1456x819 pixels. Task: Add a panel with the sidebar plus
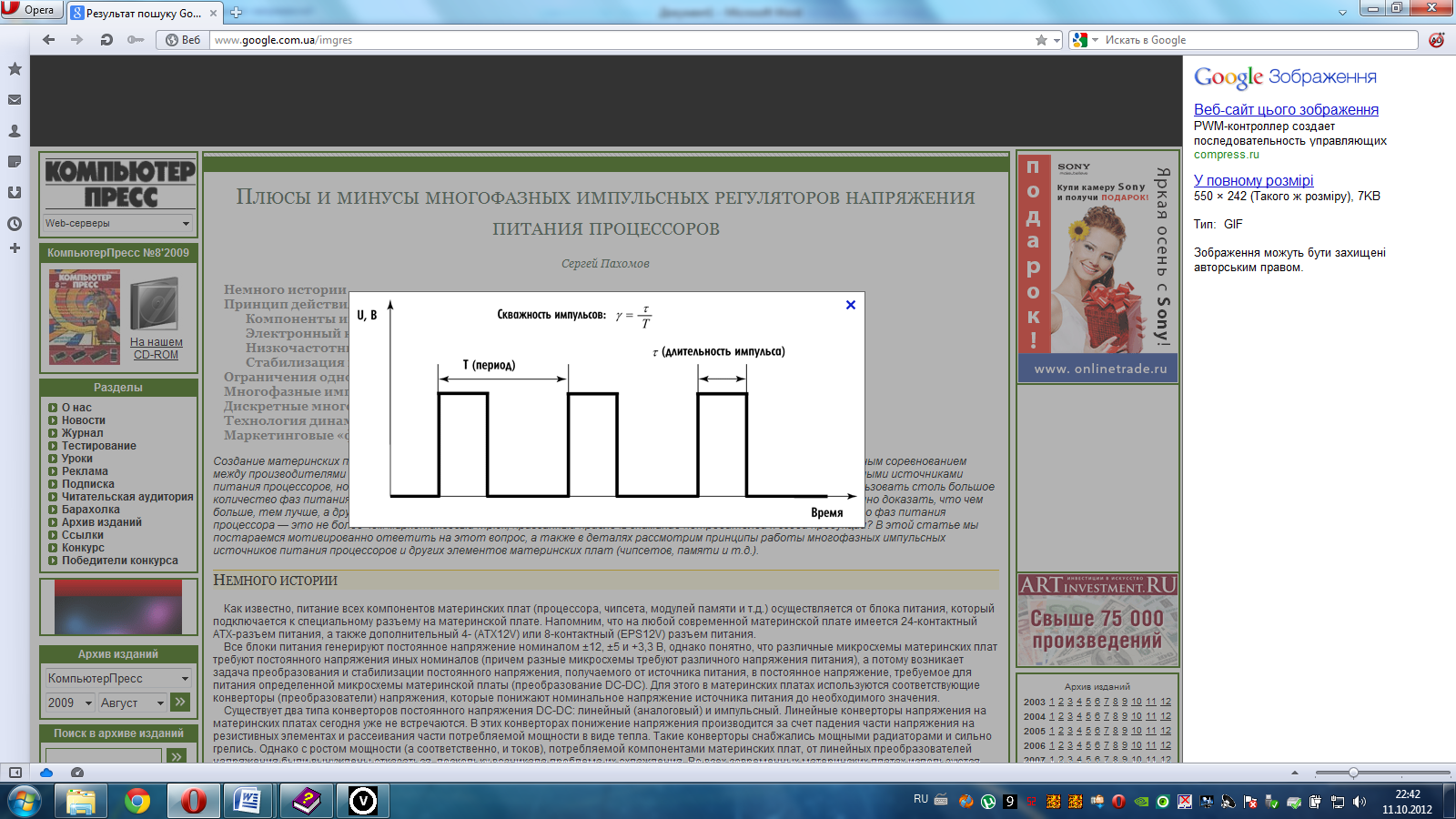pos(15,248)
